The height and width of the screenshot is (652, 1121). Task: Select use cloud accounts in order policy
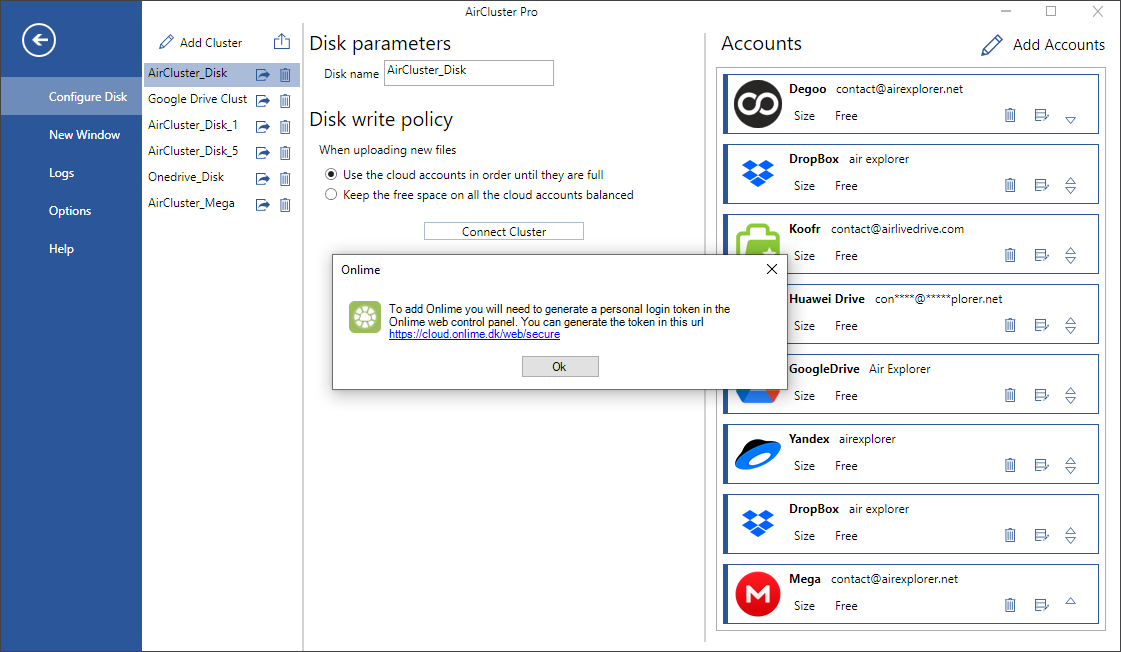point(331,173)
